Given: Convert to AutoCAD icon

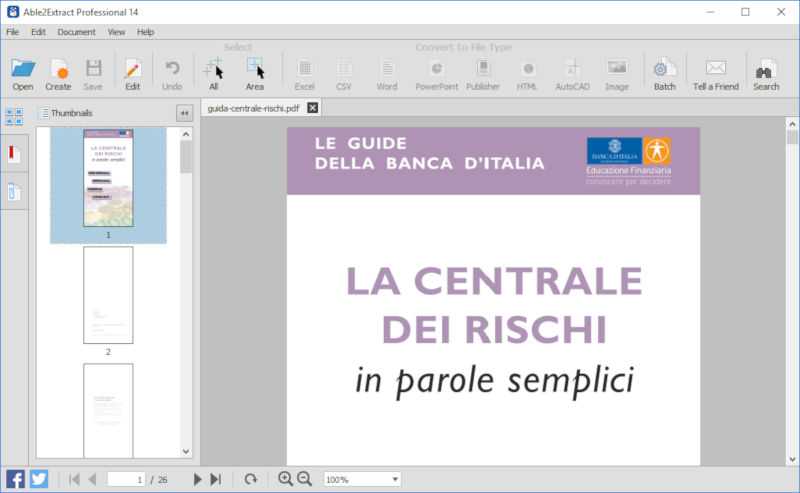Looking at the screenshot, I should pos(572,74).
